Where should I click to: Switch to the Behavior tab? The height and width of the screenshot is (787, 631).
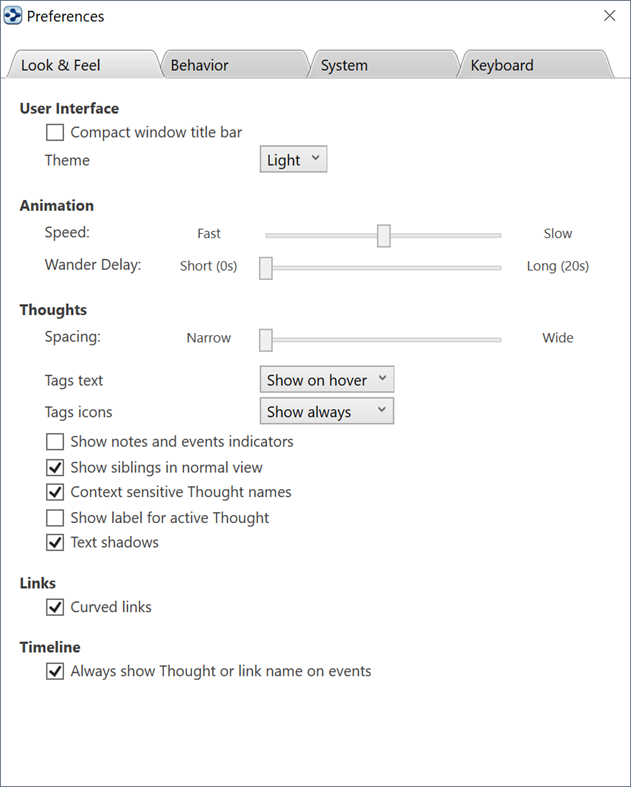[200, 66]
